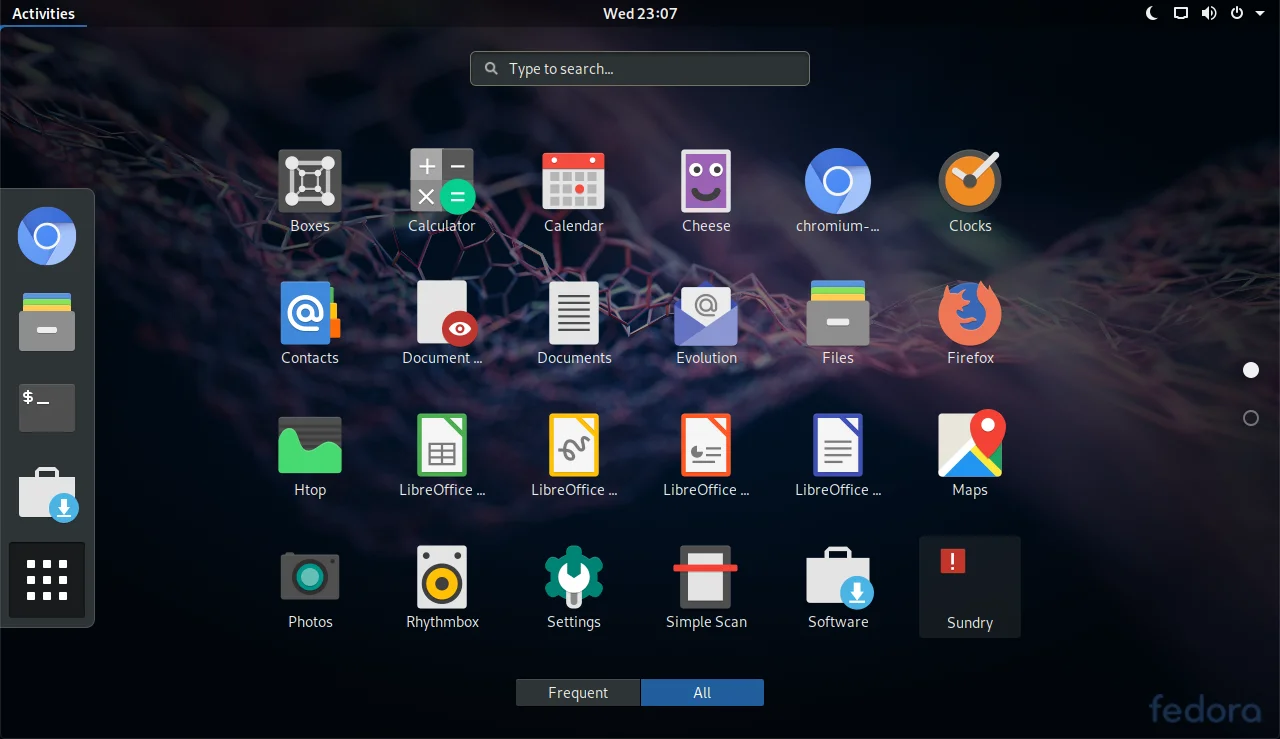Open the Documents app
The image size is (1280, 739).
[x=574, y=324]
